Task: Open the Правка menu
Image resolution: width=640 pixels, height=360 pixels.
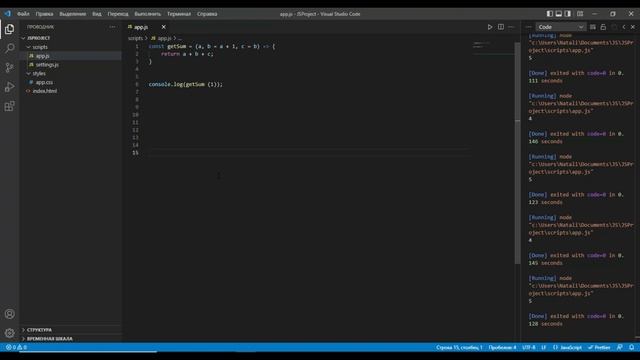Action: tap(44, 14)
